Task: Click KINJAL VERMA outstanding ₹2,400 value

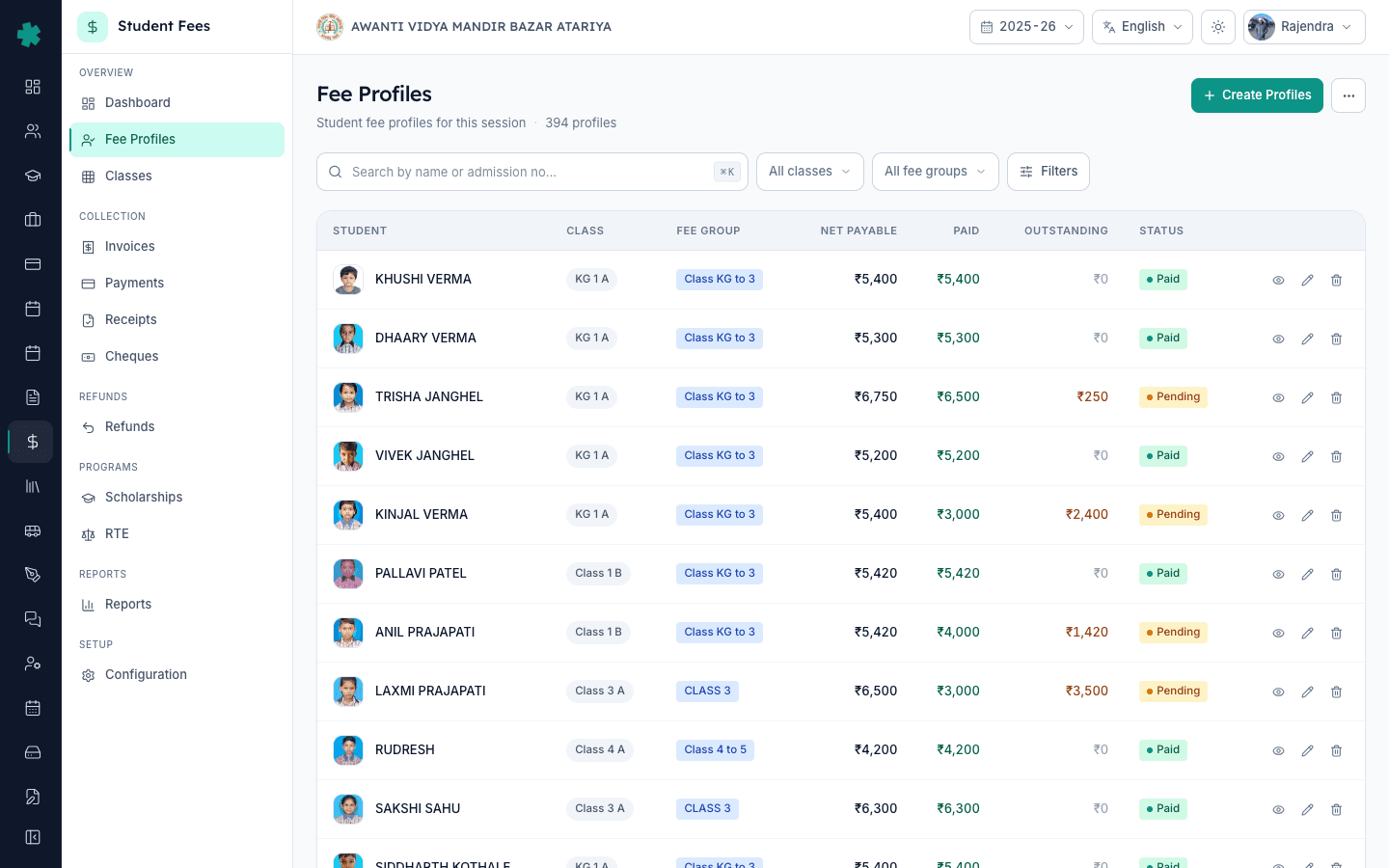Action: (1087, 515)
